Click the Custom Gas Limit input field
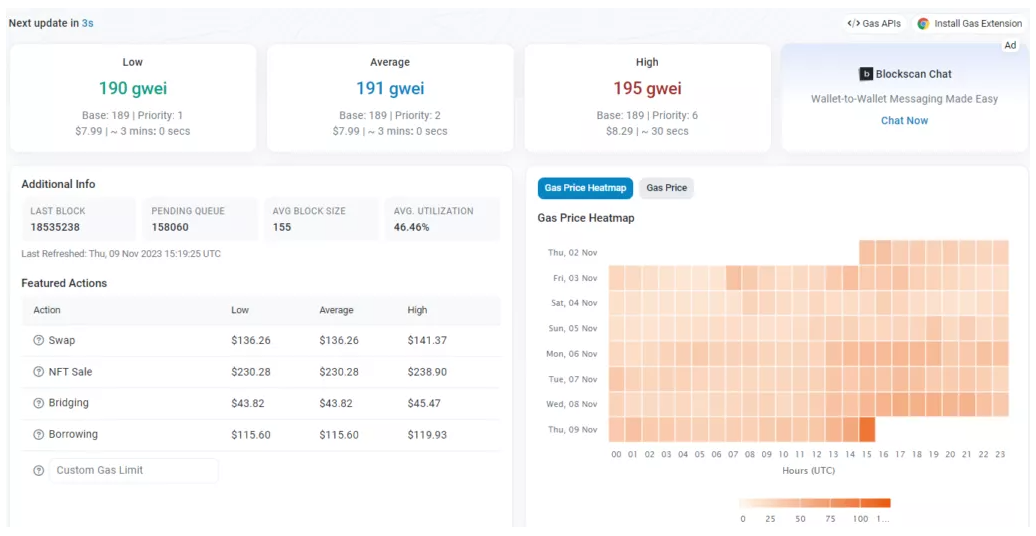The height and width of the screenshot is (536, 1036). tap(133, 471)
